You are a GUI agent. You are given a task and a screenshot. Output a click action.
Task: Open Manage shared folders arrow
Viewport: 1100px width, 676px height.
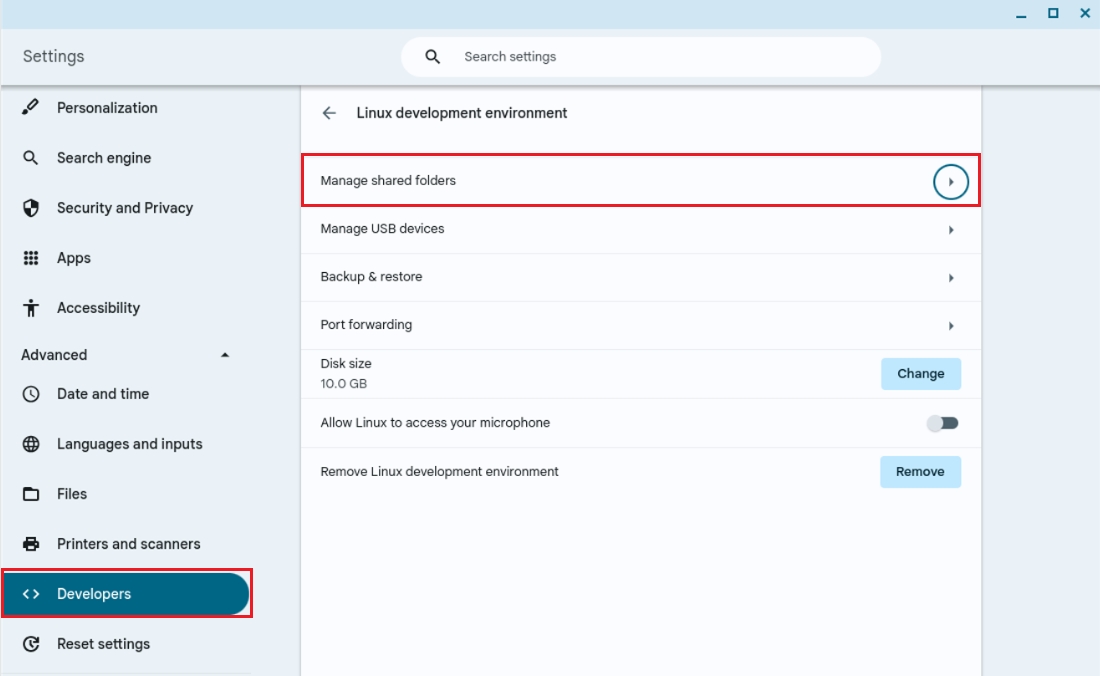[950, 182]
